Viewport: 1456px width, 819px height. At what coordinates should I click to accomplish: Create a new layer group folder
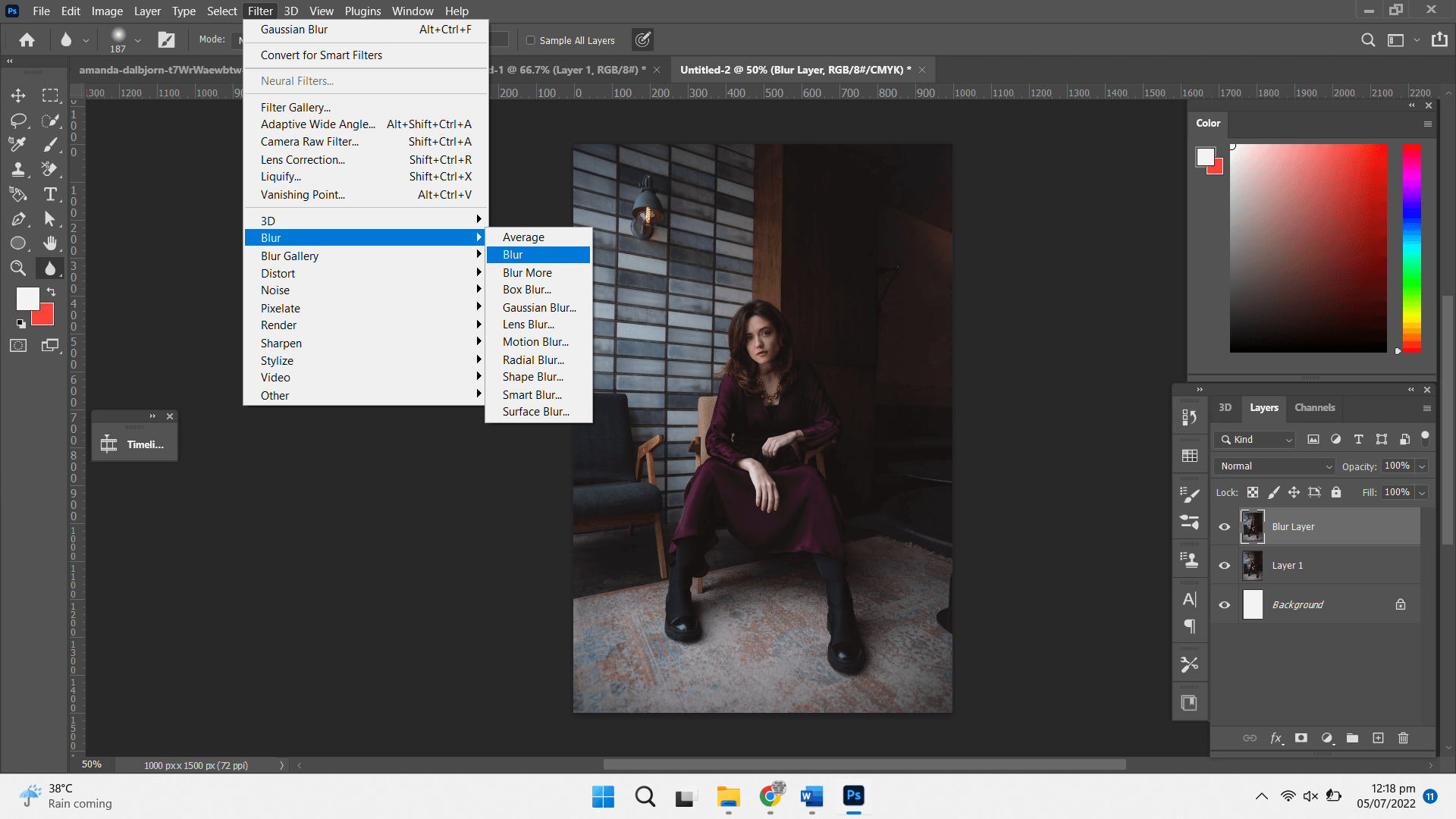point(1352,738)
